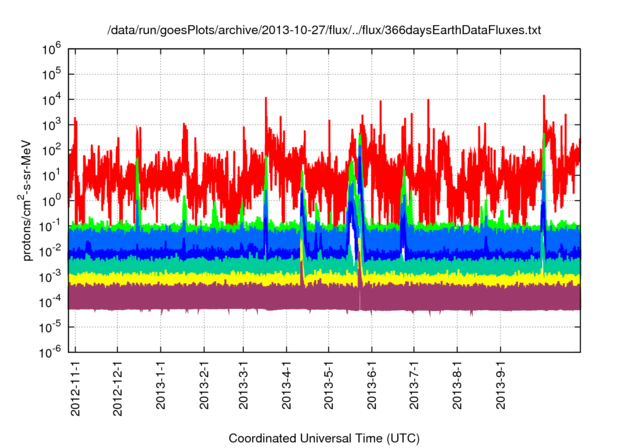Select the 2012-11-1 date tick label
The width and height of the screenshot is (640, 448).
[x=76, y=388]
